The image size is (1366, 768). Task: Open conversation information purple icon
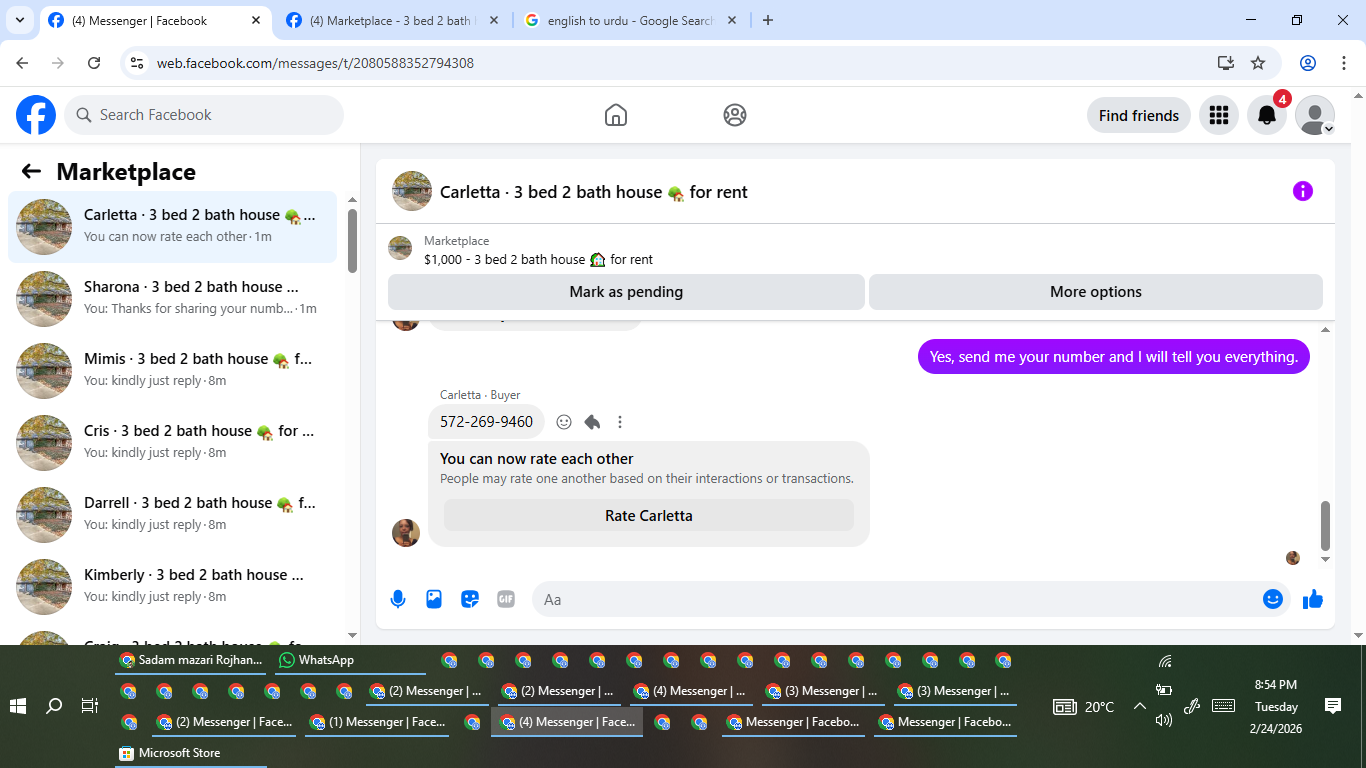point(1302,191)
